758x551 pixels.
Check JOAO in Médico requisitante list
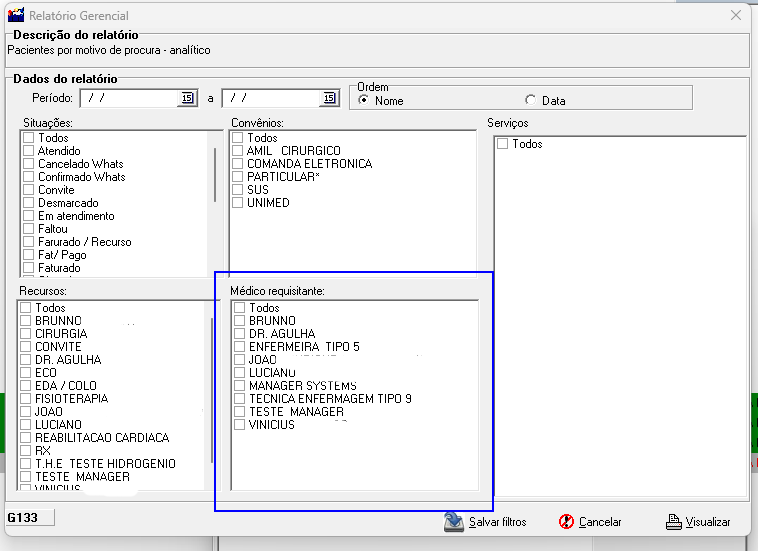click(239, 360)
